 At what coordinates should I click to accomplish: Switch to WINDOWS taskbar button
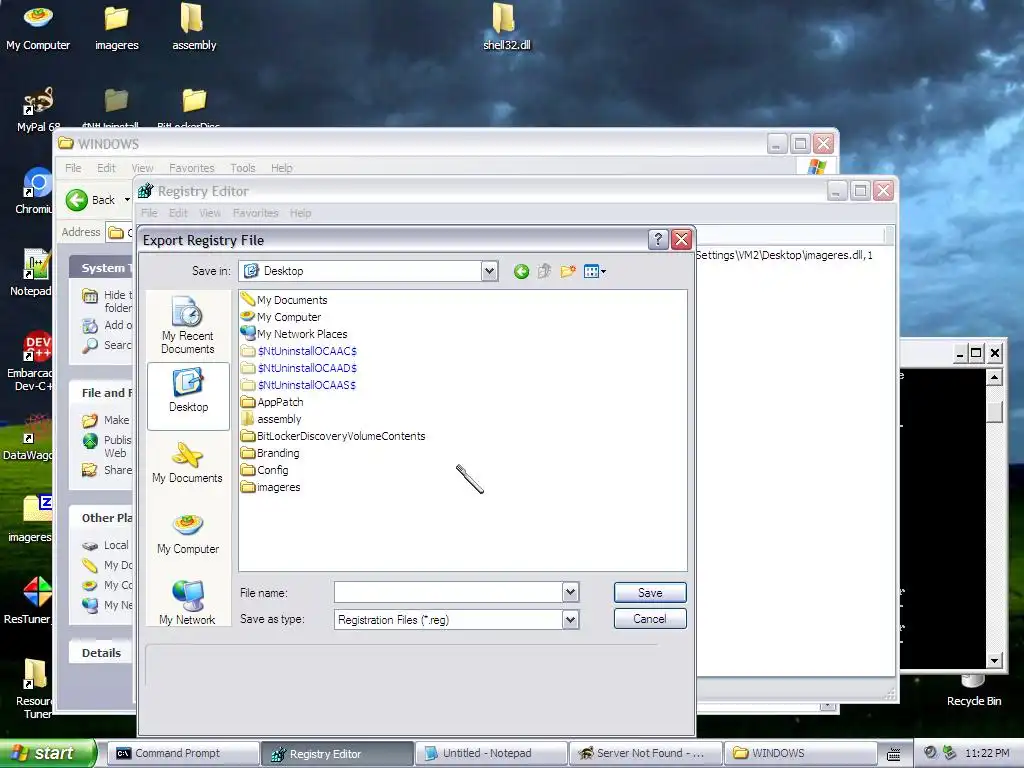[800, 754]
